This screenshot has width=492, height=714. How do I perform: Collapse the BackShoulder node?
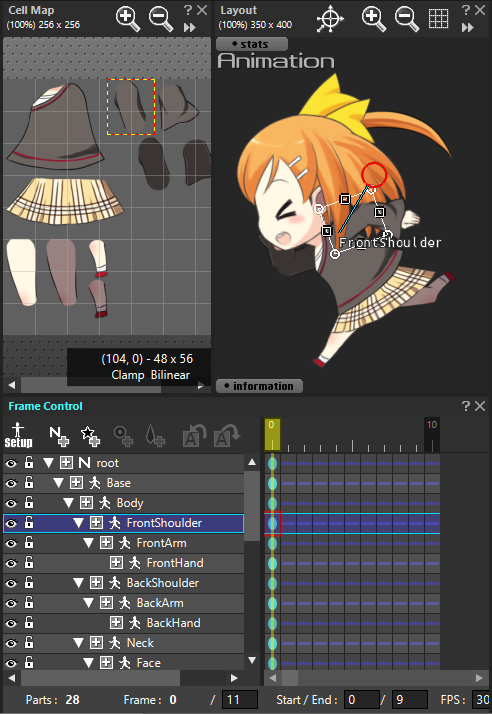79,583
